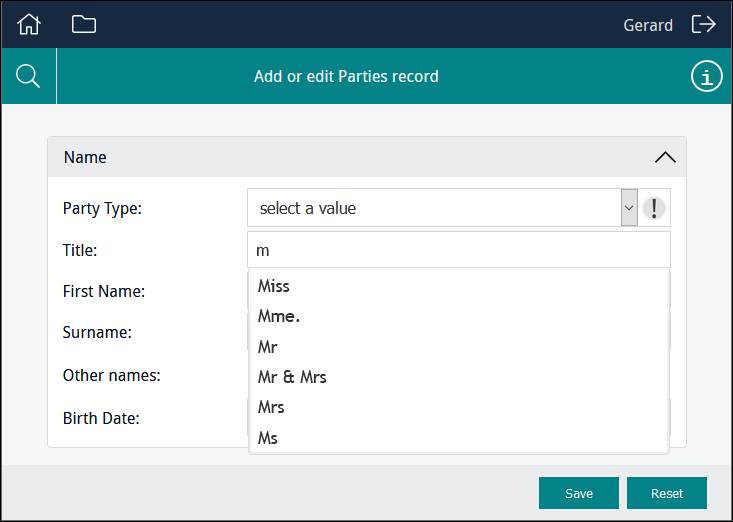The height and width of the screenshot is (522, 733).
Task: Choose 'Mr & Mrs' title option
Action: coord(292,377)
